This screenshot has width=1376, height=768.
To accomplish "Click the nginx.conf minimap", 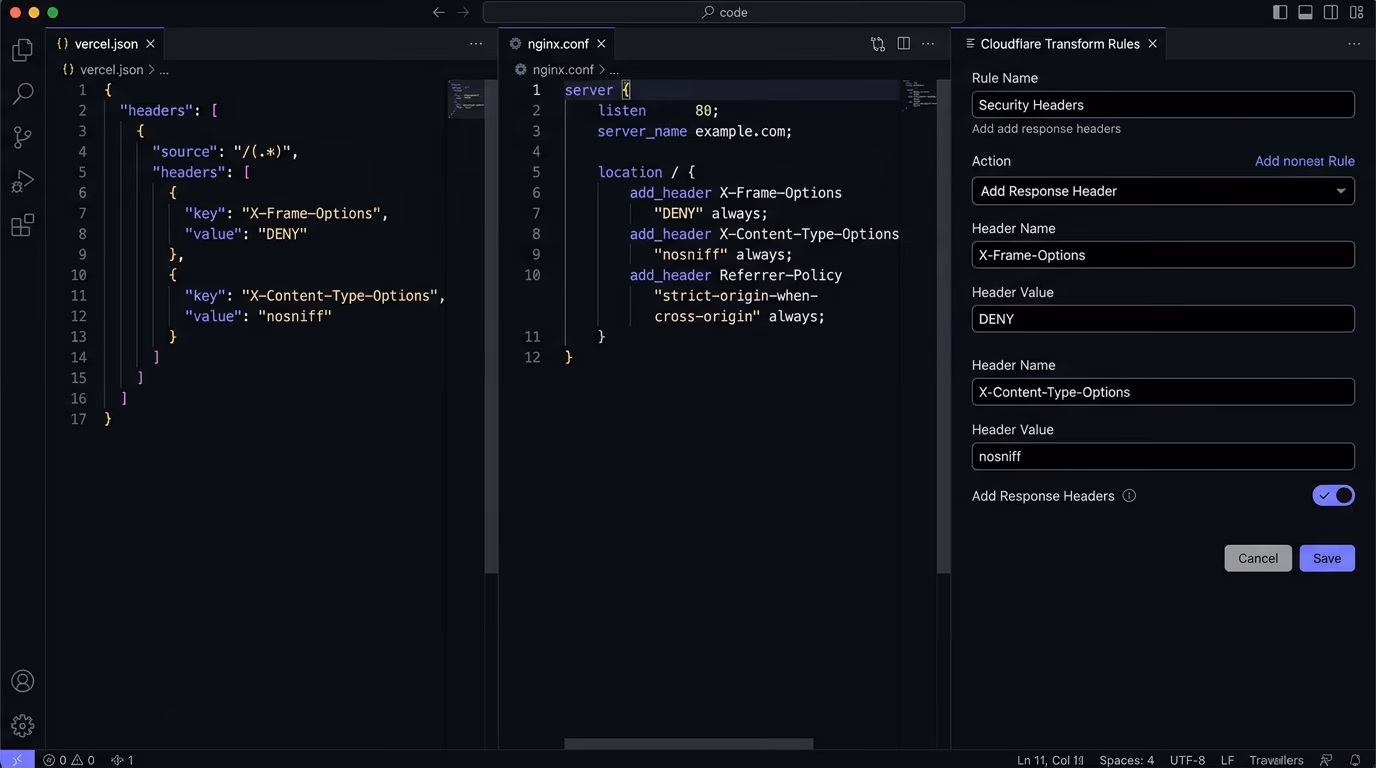I will pyautogui.click(x=920, y=94).
